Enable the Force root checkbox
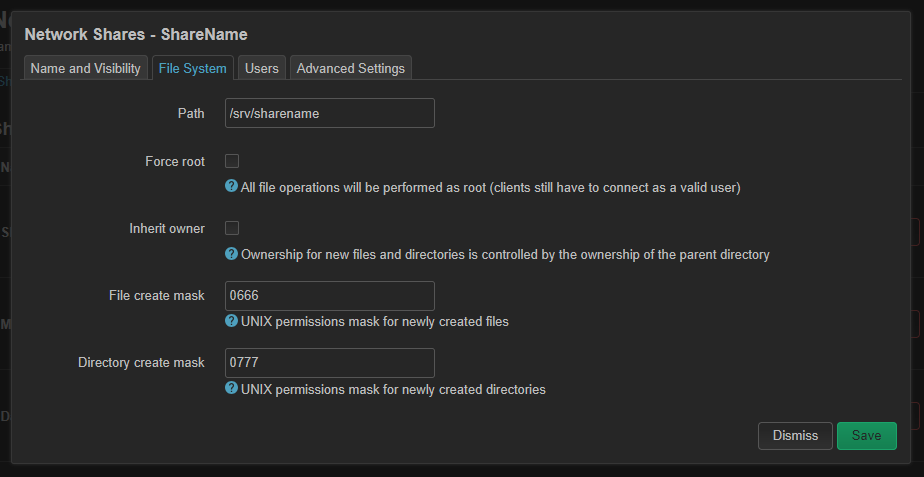The image size is (924, 477). pos(232,161)
